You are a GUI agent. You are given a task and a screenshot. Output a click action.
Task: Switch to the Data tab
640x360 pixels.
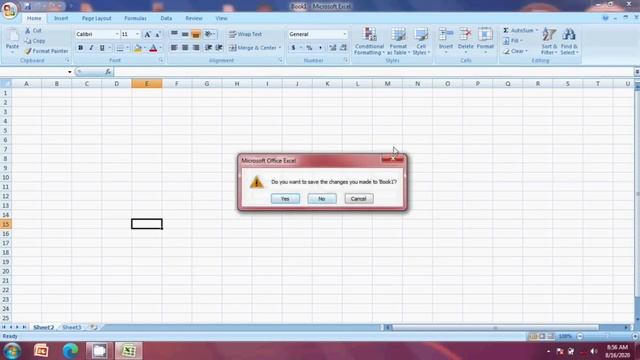click(x=166, y=18)
